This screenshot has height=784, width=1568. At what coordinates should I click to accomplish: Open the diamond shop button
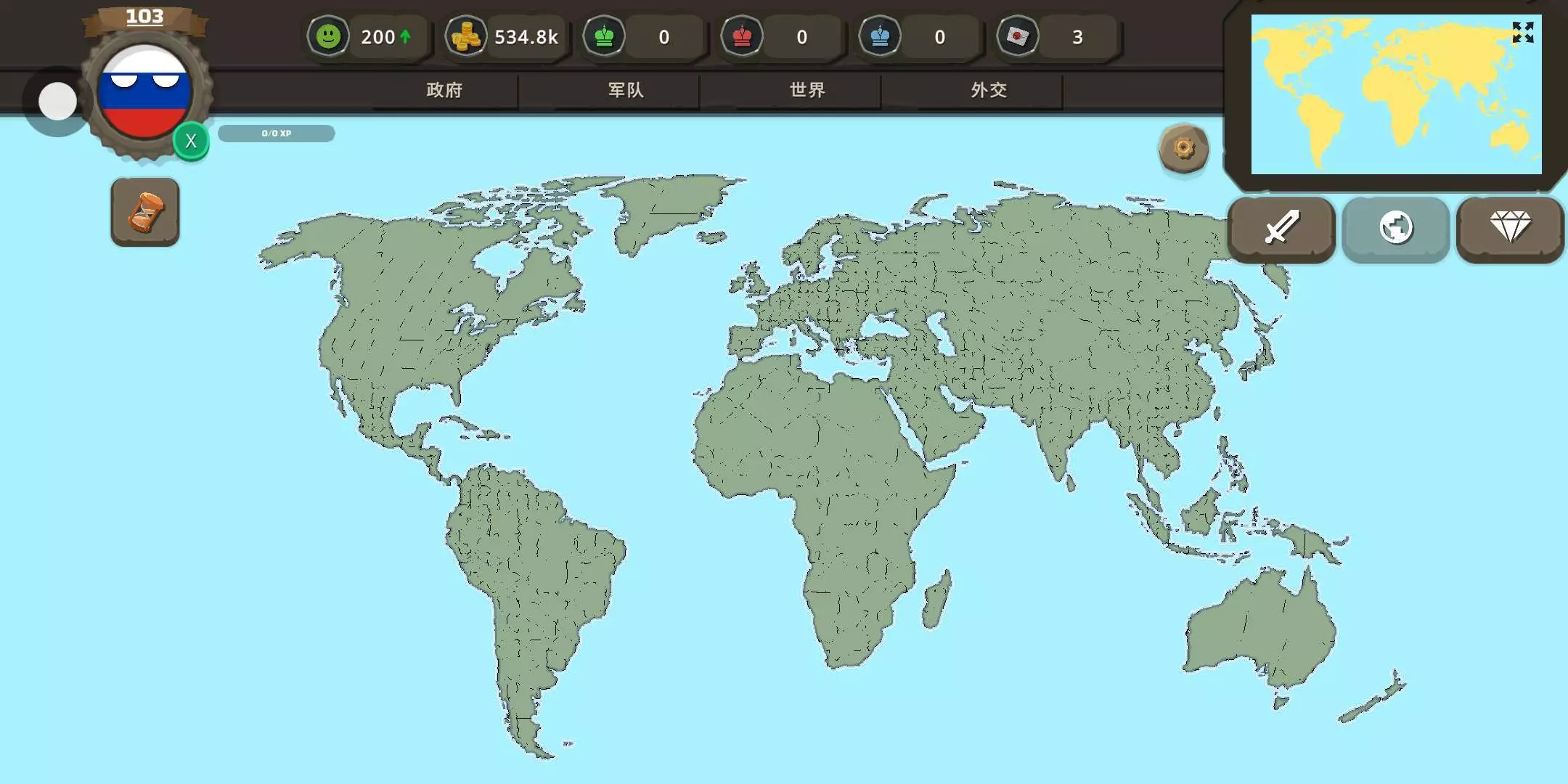coord(1510,228)
